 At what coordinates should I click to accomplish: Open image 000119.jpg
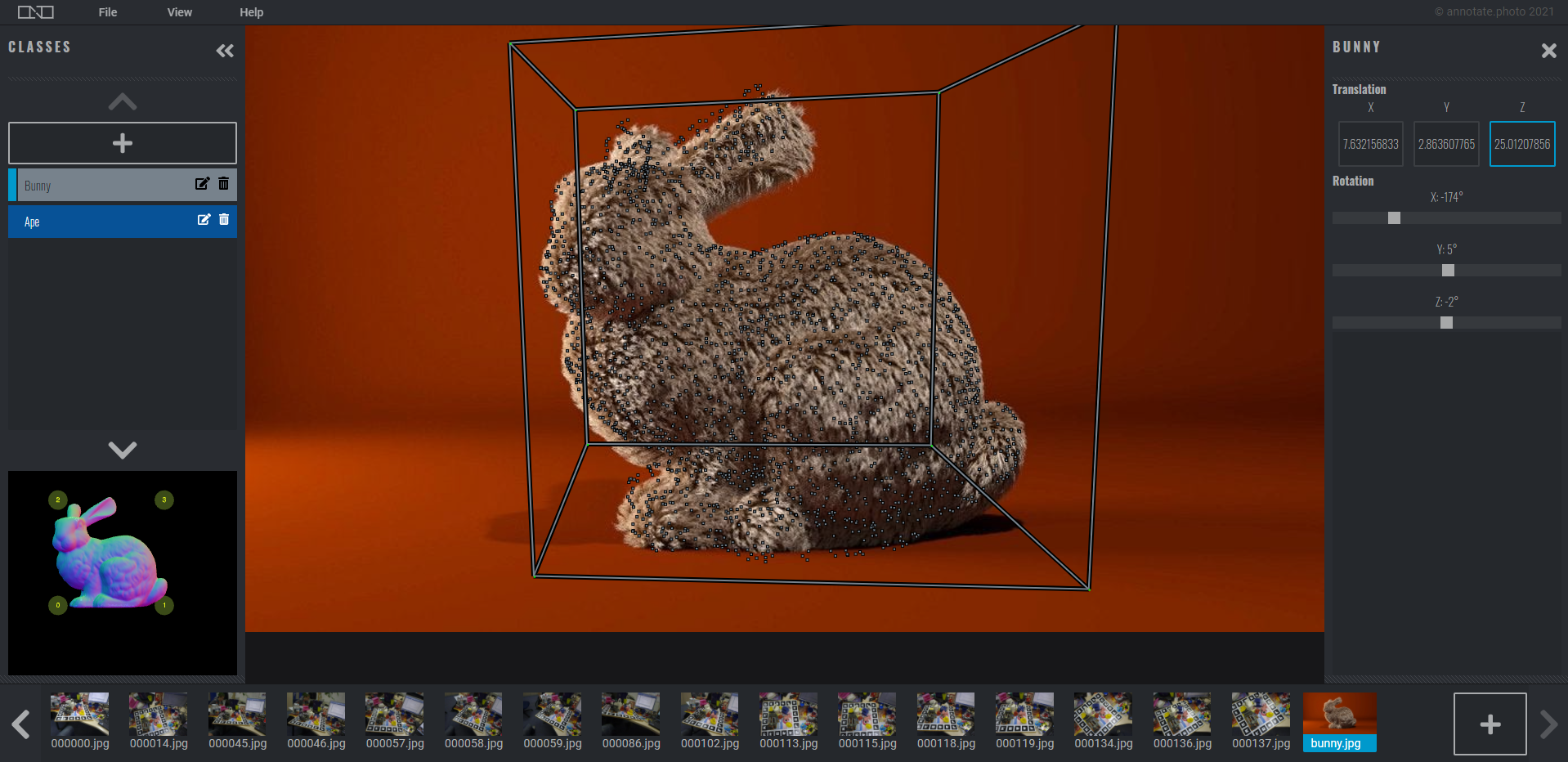click(1025, 722)
